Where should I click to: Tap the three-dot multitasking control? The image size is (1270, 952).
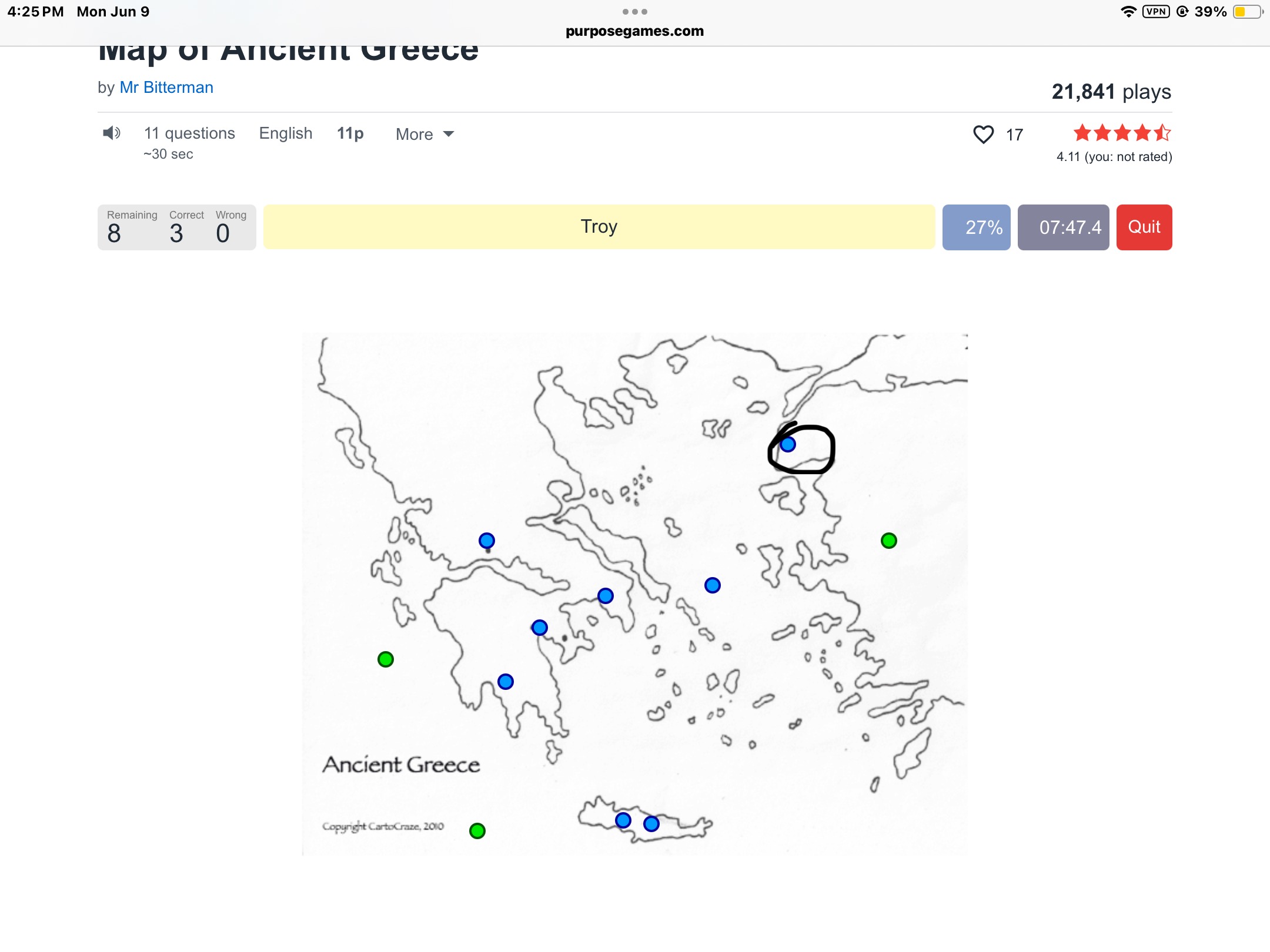634,12
